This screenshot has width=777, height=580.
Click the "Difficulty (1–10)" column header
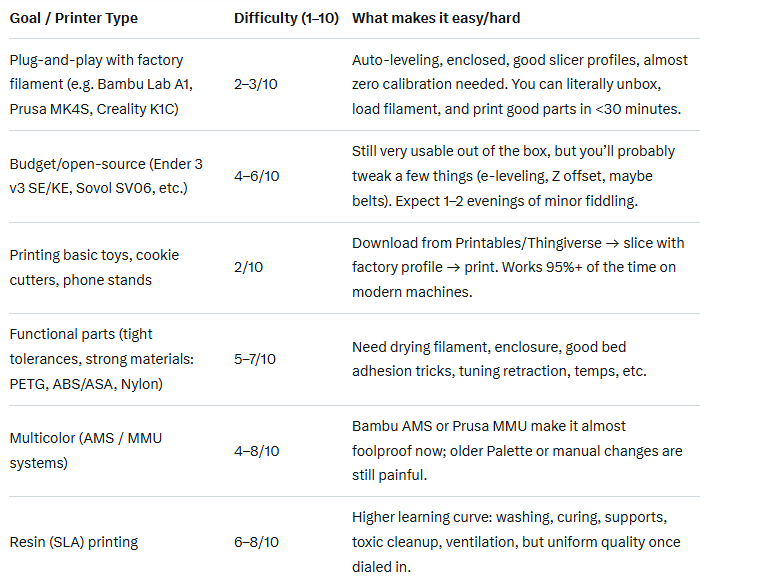pos(284,18)
